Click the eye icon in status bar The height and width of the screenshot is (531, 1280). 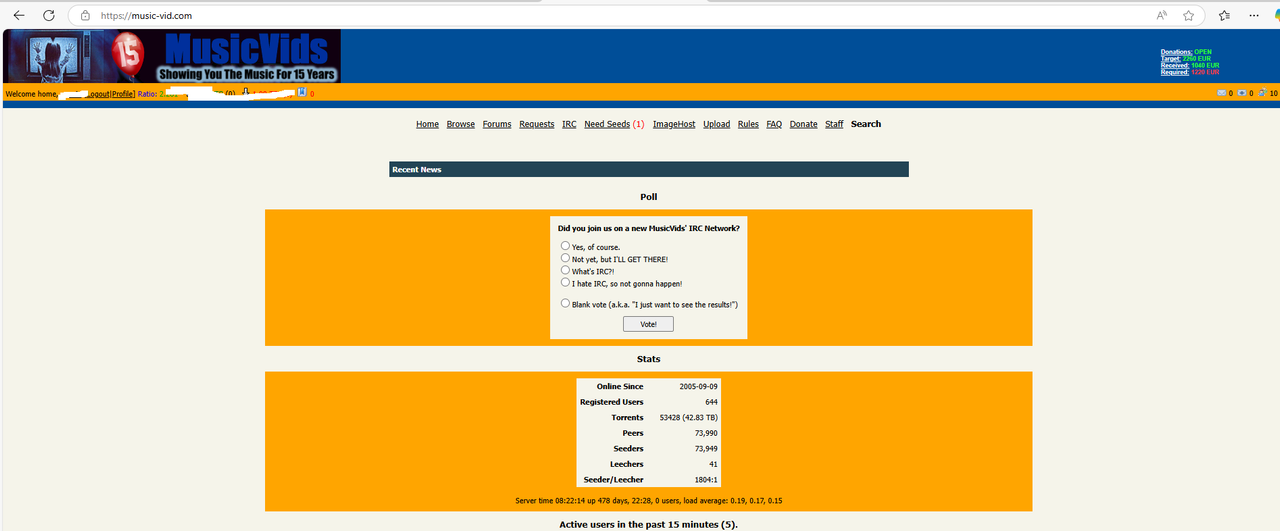(x=1242, y=93)
